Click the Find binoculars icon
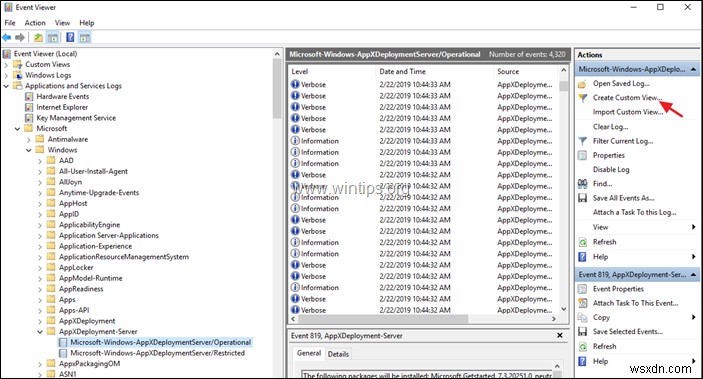Image resolution: width=703 pixels, height=379 pixels. 582,184
